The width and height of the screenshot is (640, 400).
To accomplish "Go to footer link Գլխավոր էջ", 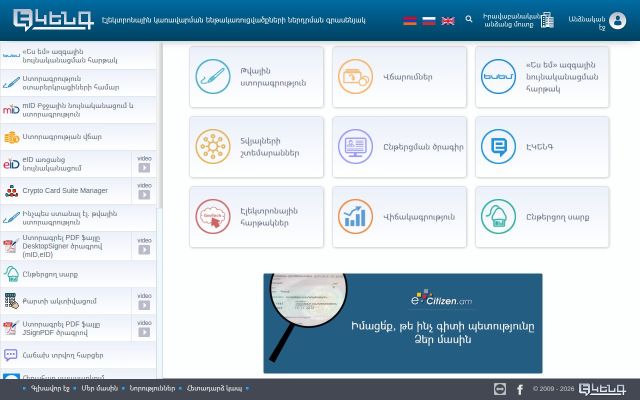I will 50,388.
